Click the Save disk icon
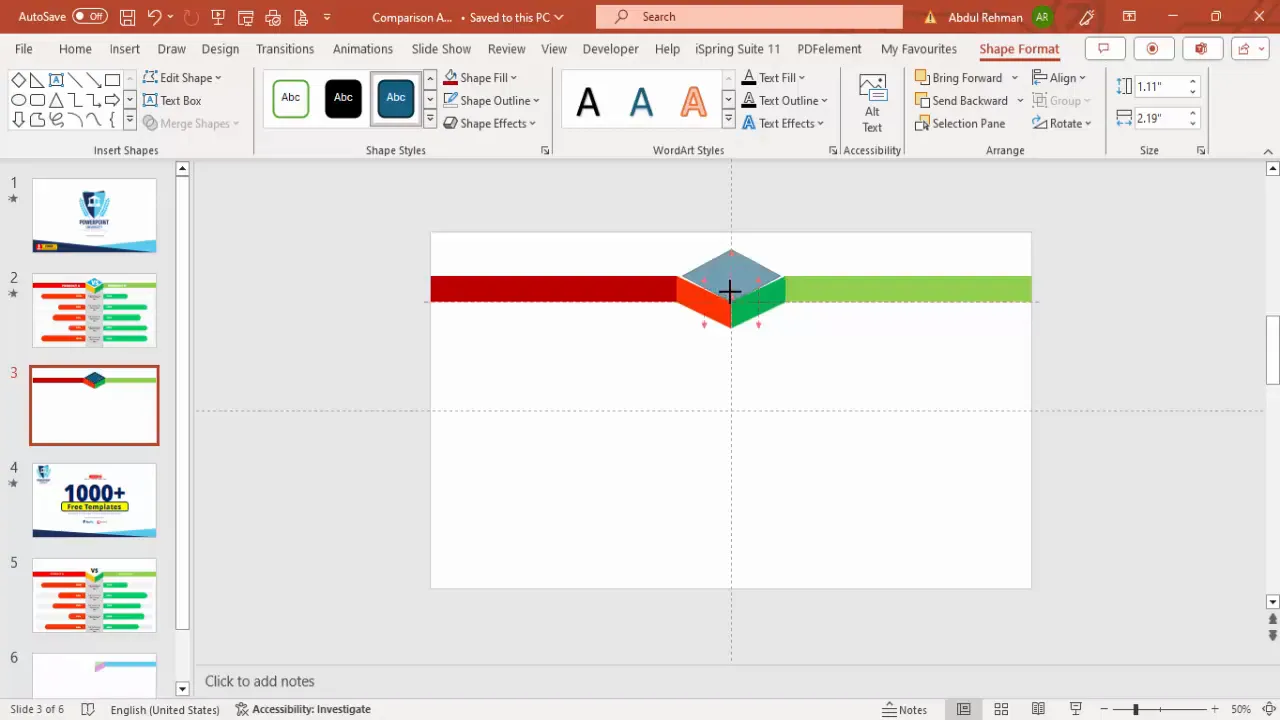Image resolution: width=1280 pixels, height=720 pixels. pos(127,17)
